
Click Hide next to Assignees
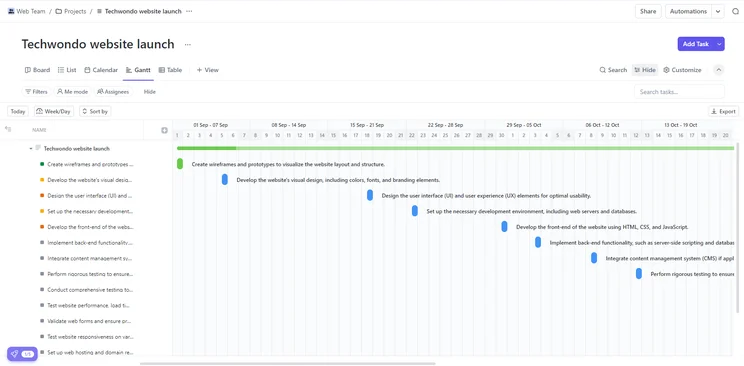(x=149, y=92)
